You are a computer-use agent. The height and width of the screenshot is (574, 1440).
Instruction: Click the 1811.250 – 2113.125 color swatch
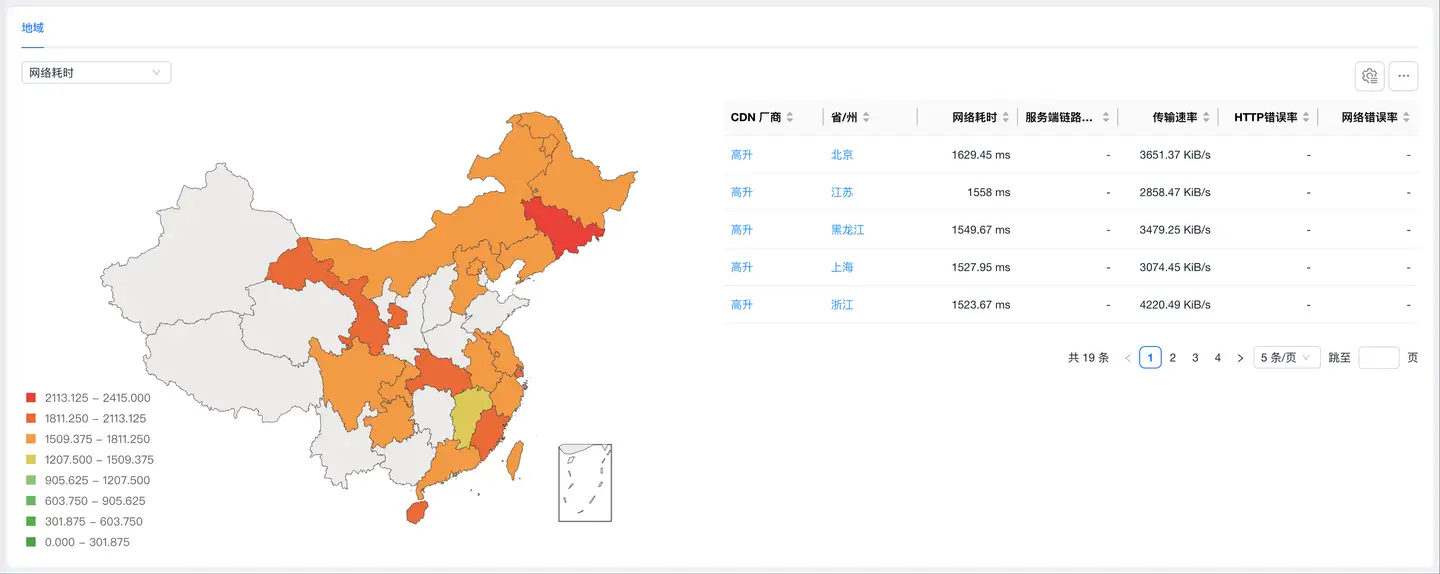31,419
